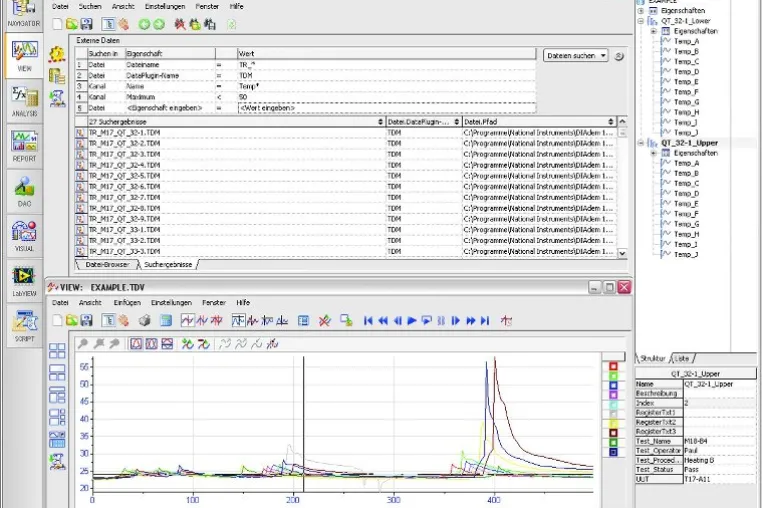Switch to the Suchergebnisse tab
Viewport: 762px width, 508px height.
coord(168,264)
